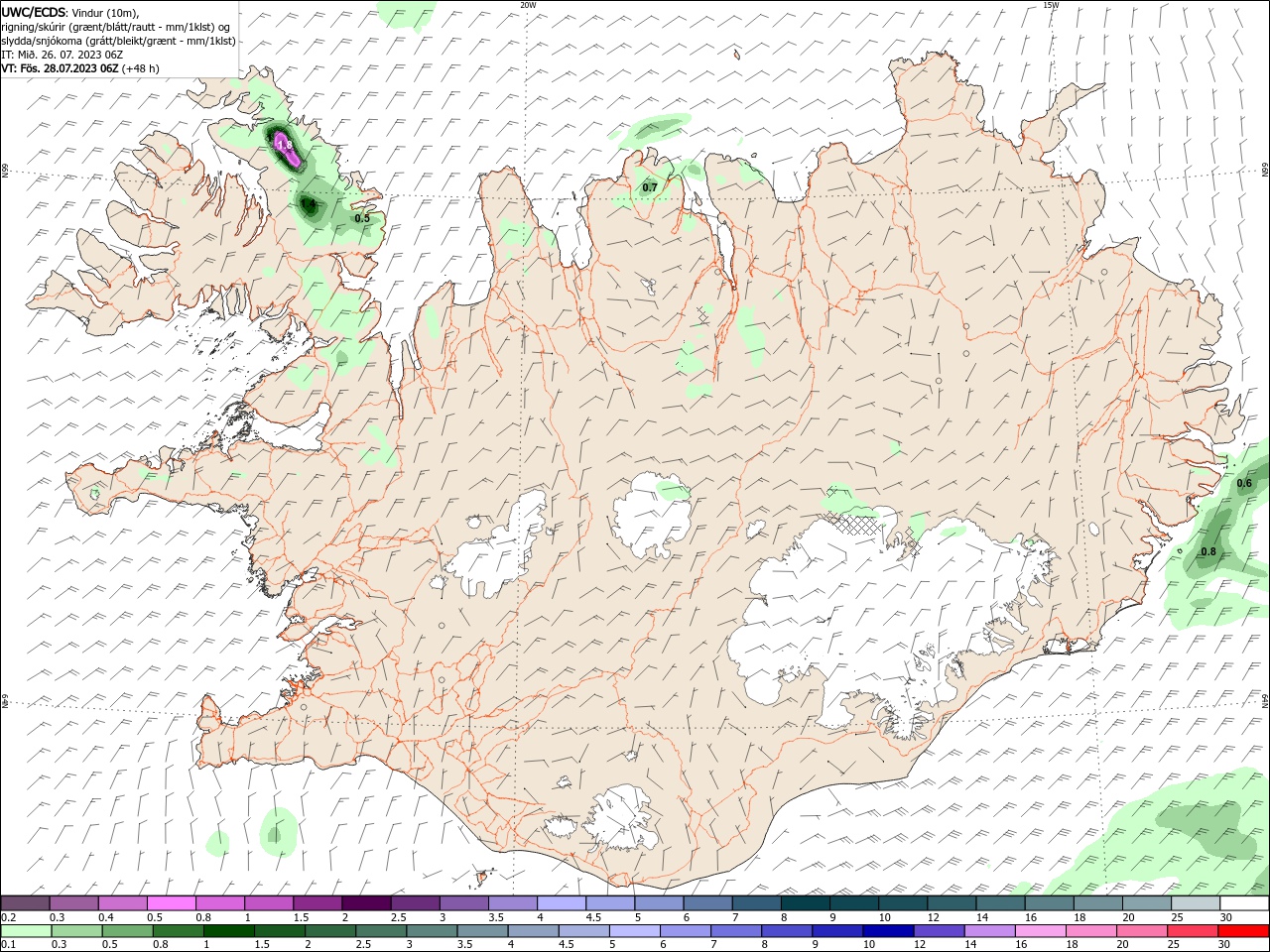
Task: Click the 'rigning/skúrir' legend description line
Action: [115, 27]
